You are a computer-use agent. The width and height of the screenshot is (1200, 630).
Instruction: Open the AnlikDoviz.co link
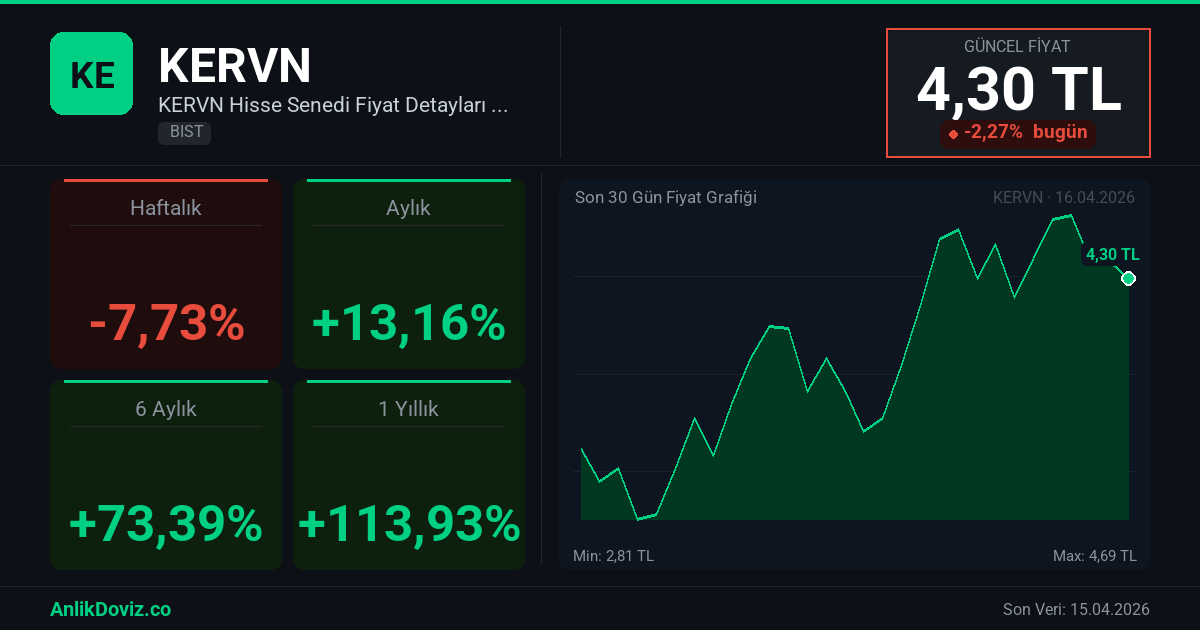tap(110, 609)
